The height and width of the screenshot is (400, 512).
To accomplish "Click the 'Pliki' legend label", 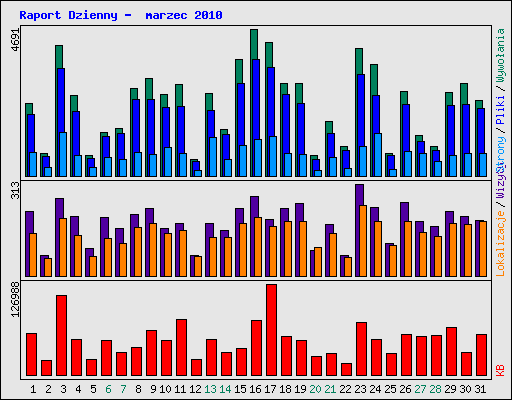I will pyautogui.click(x=501, y=110).
